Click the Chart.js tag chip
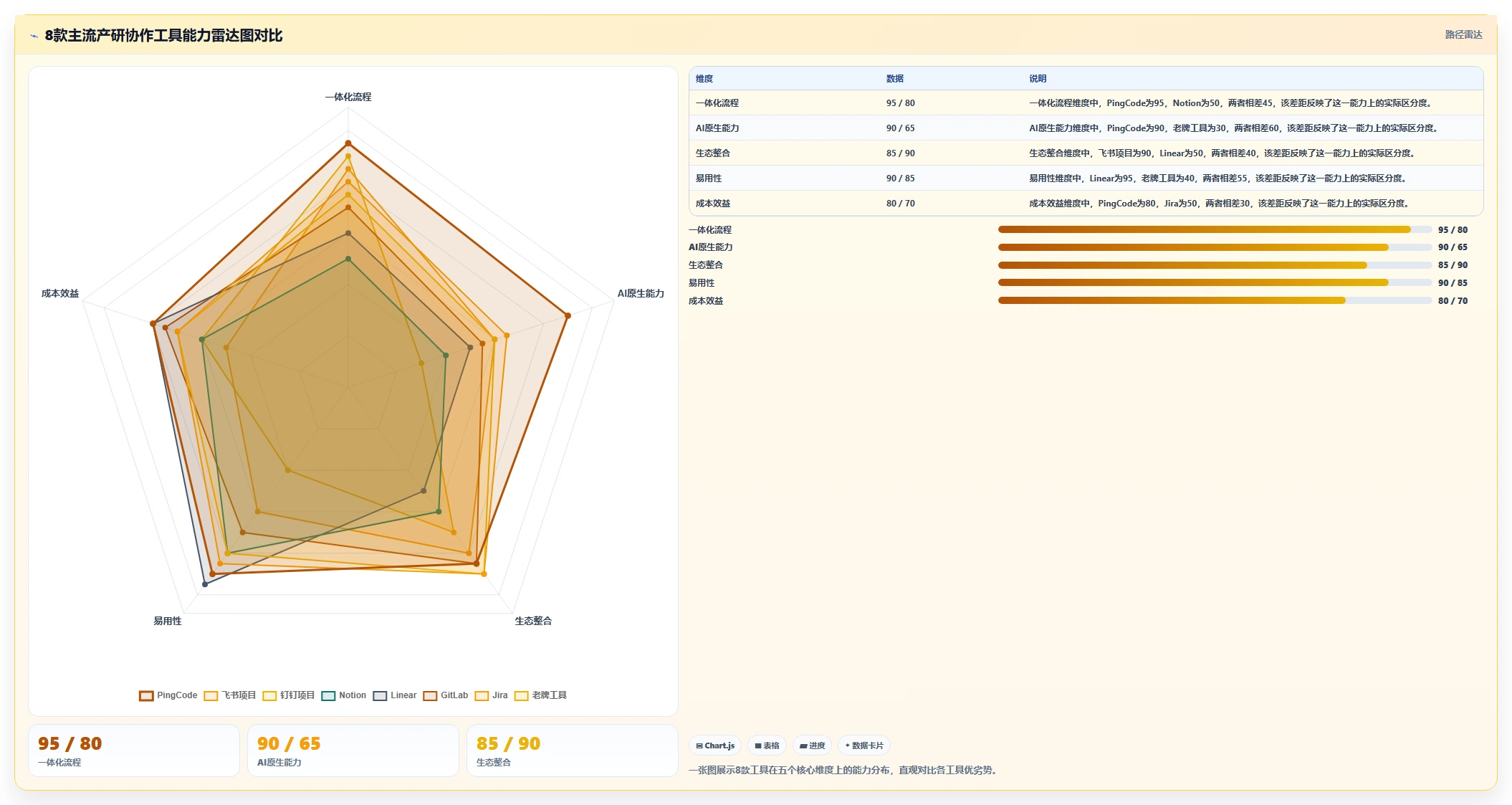 (715, 746)
